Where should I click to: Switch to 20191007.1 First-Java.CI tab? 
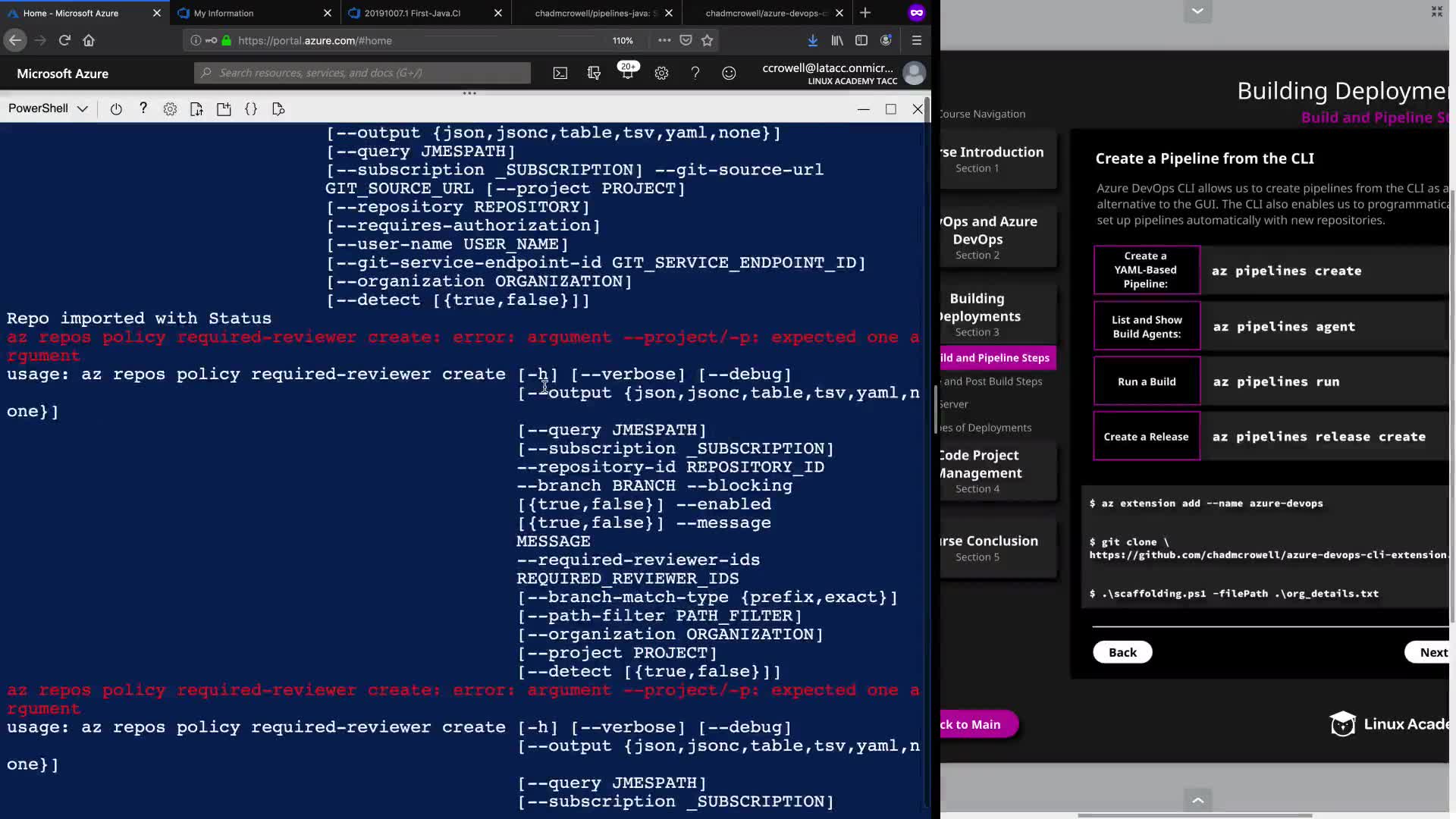coord(413,13)
